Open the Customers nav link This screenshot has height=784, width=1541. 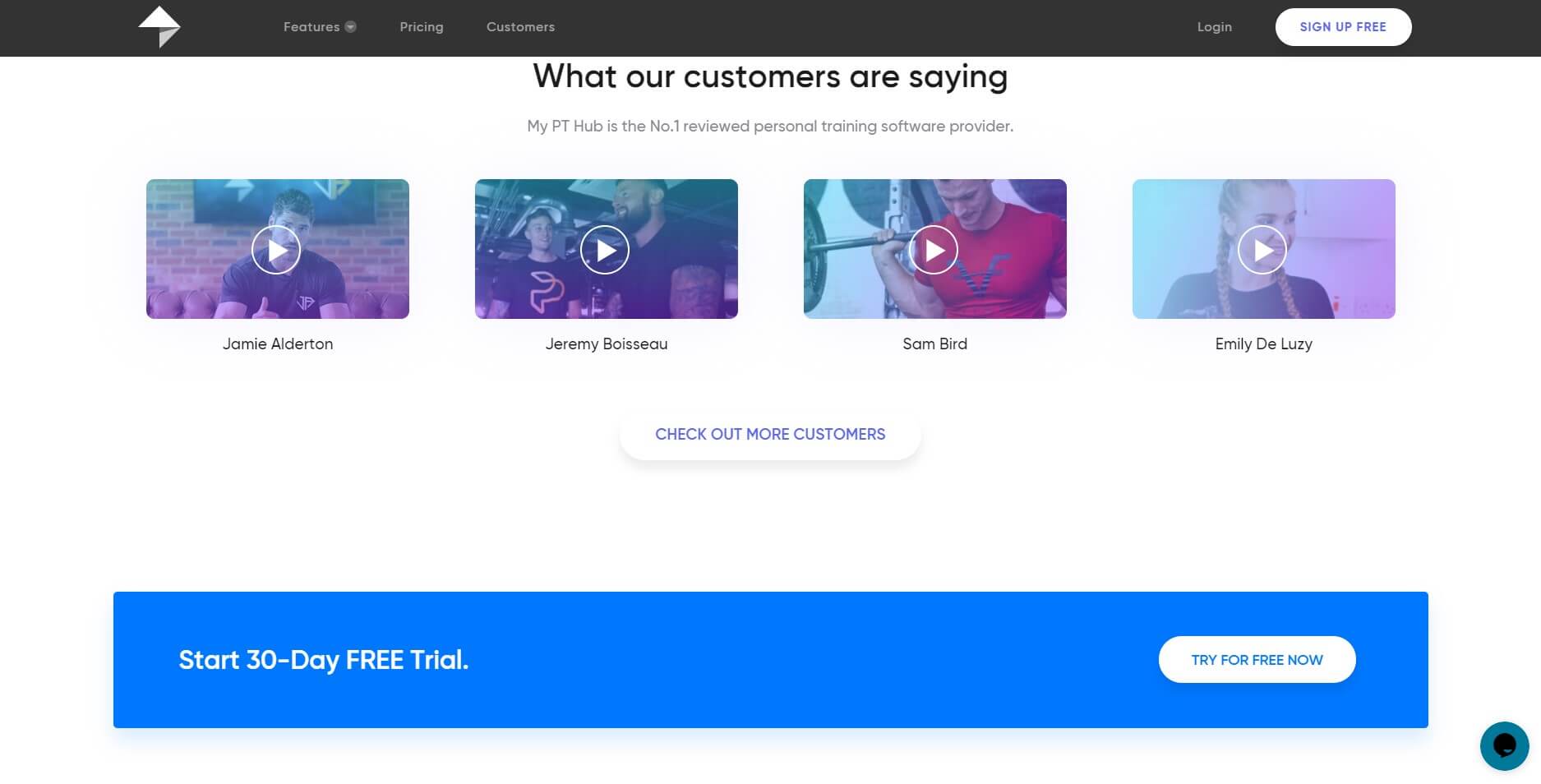520,27
